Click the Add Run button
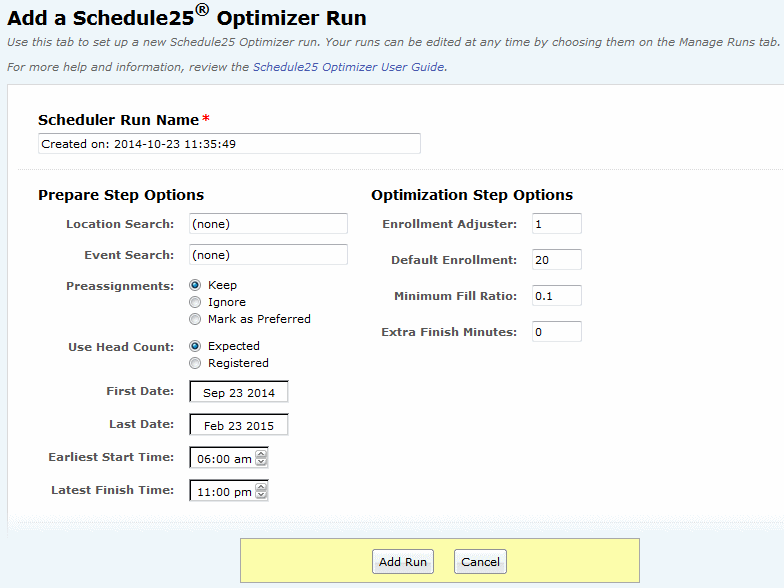 (x=402, y=562)
